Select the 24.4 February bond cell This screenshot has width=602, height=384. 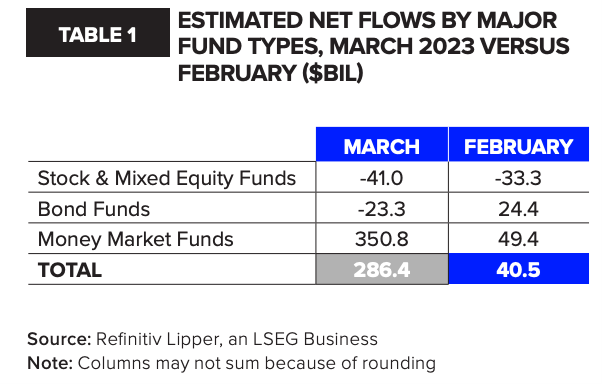[x=519, y=208]
